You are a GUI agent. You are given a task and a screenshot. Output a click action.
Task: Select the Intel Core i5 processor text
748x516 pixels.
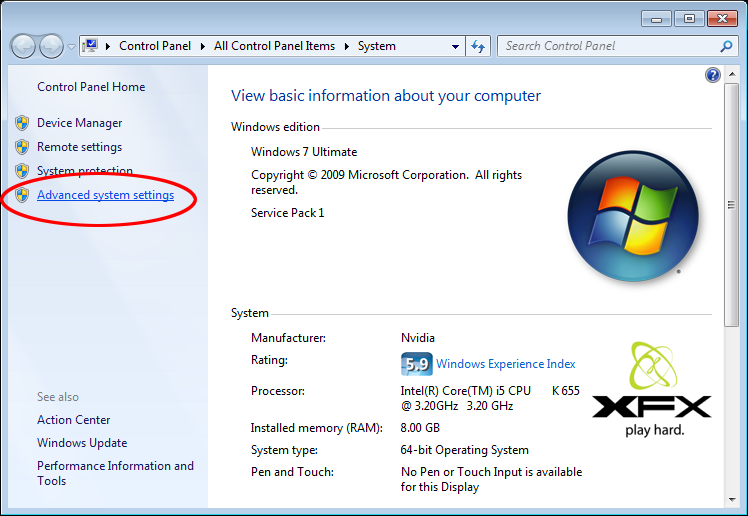tap(490, 398)
